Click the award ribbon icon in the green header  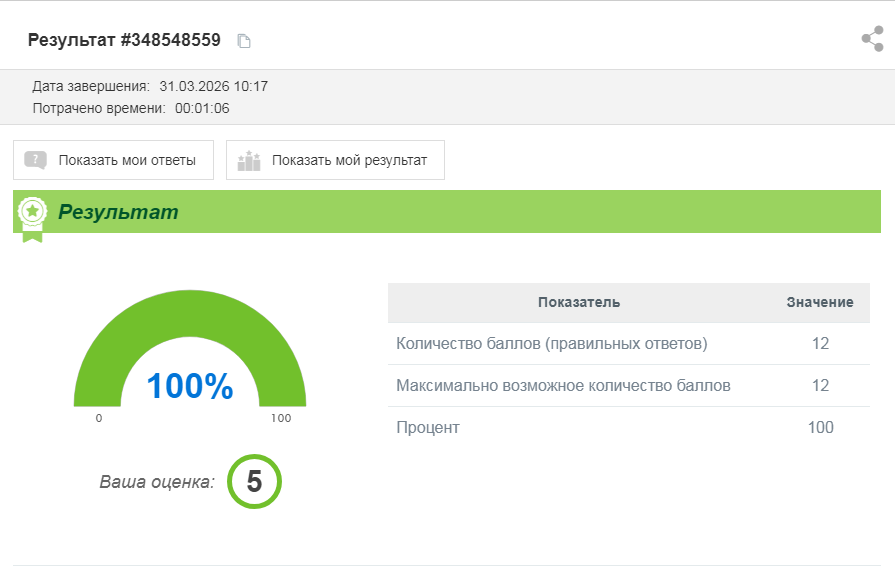tap(33, 215)
